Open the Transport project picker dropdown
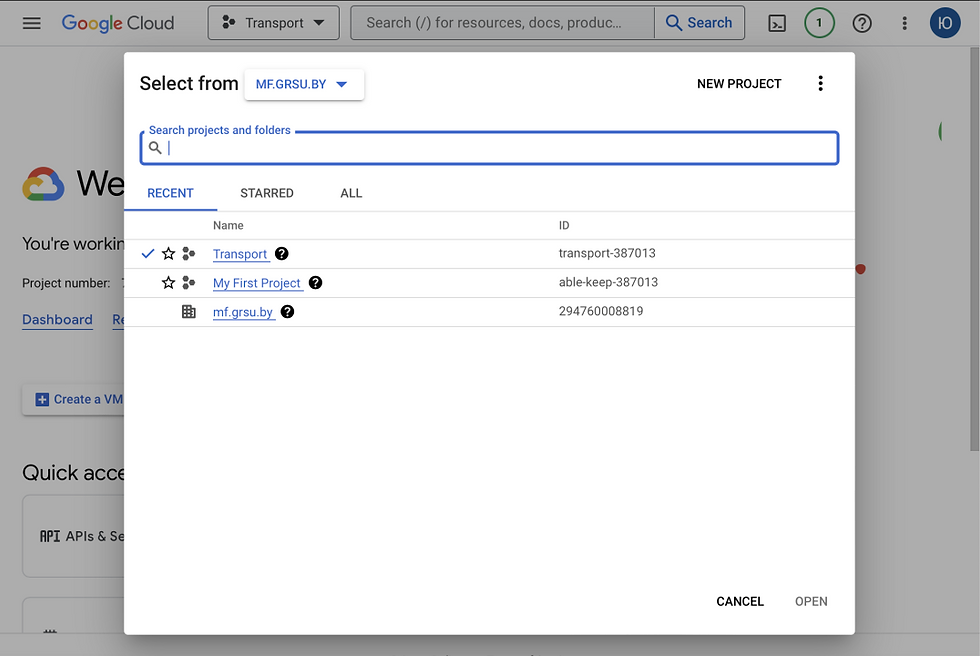980x656 pixels. point(274,23)
